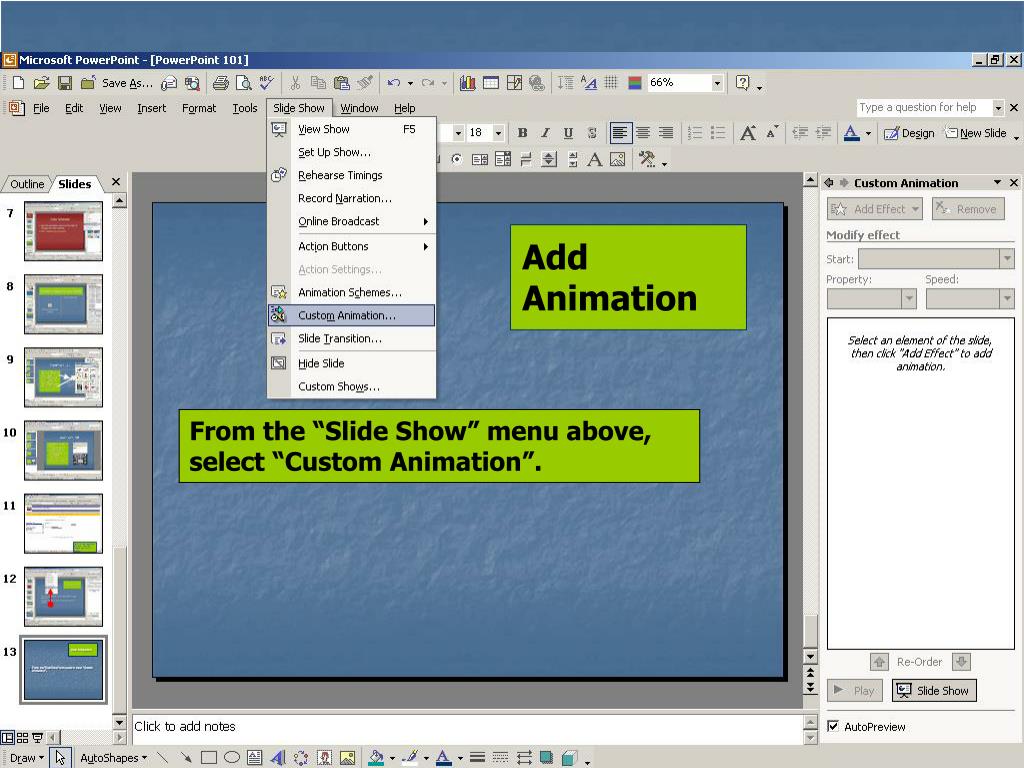Expand the Action Buttons submenu

pyautogui.click(x=352, y=246)
